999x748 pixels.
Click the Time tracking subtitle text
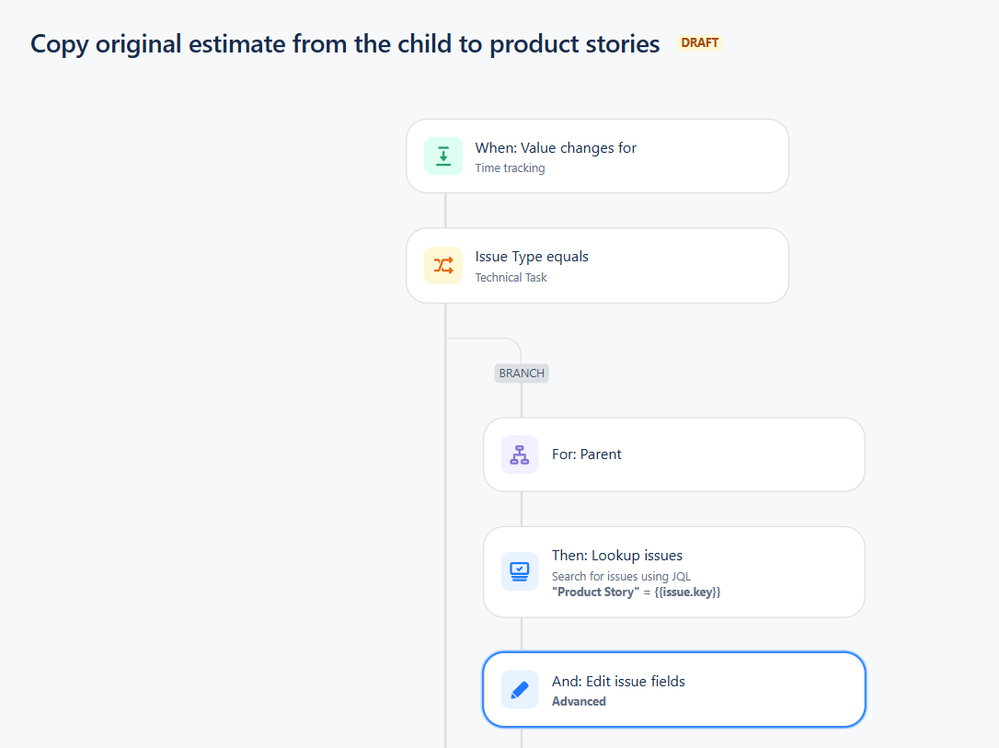pyautogui.click(x=510, y=168)
